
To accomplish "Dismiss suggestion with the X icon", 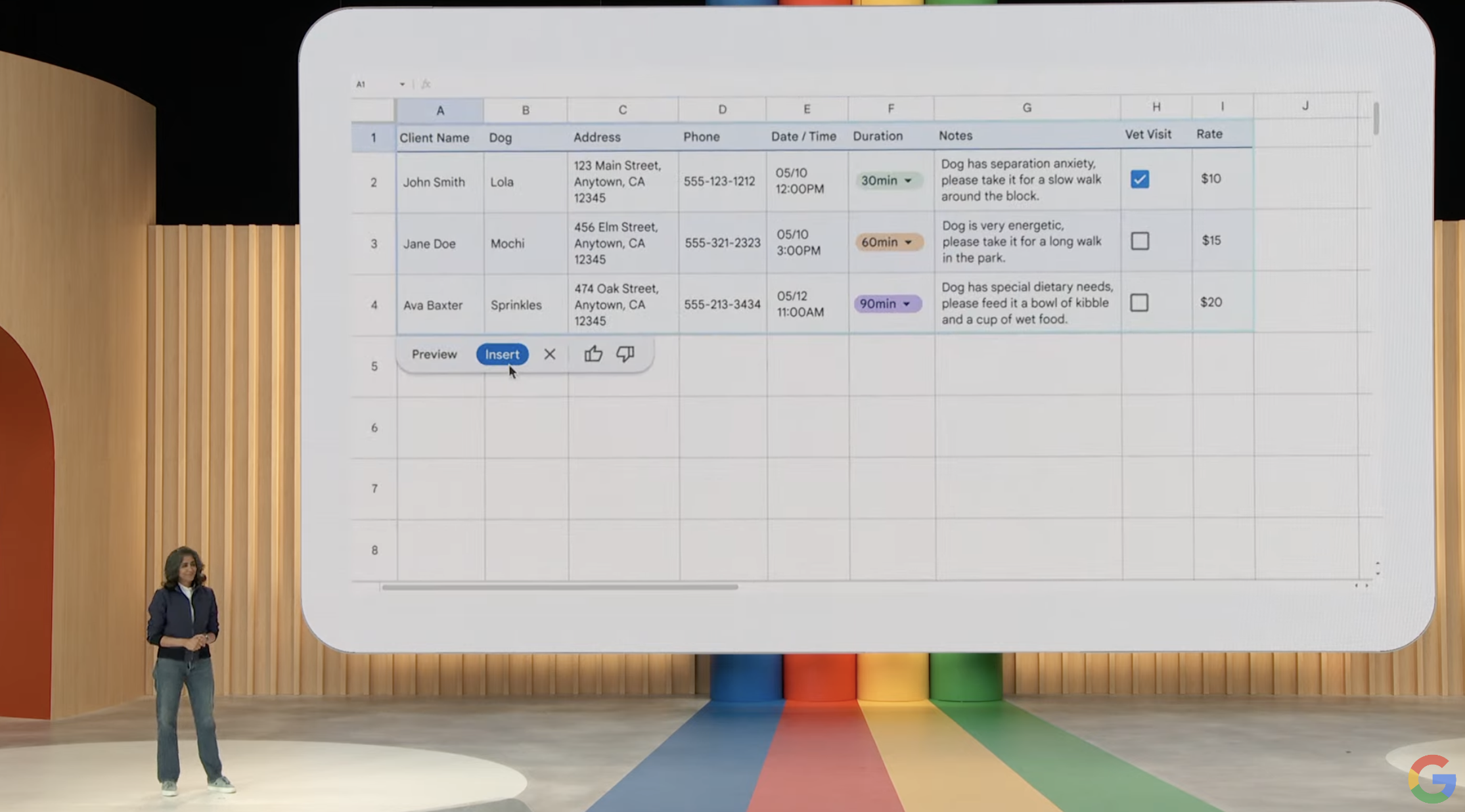I will pyautogui.click(x=550, y=355).
